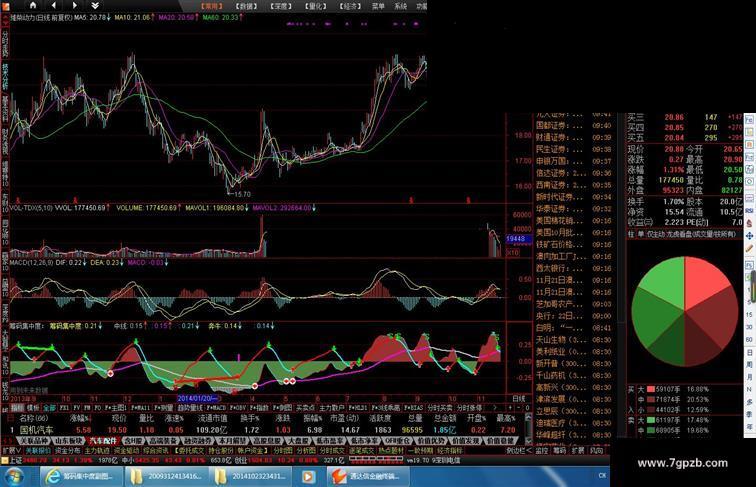Sort by 涨幅% column header

click(x=80, y=418)
